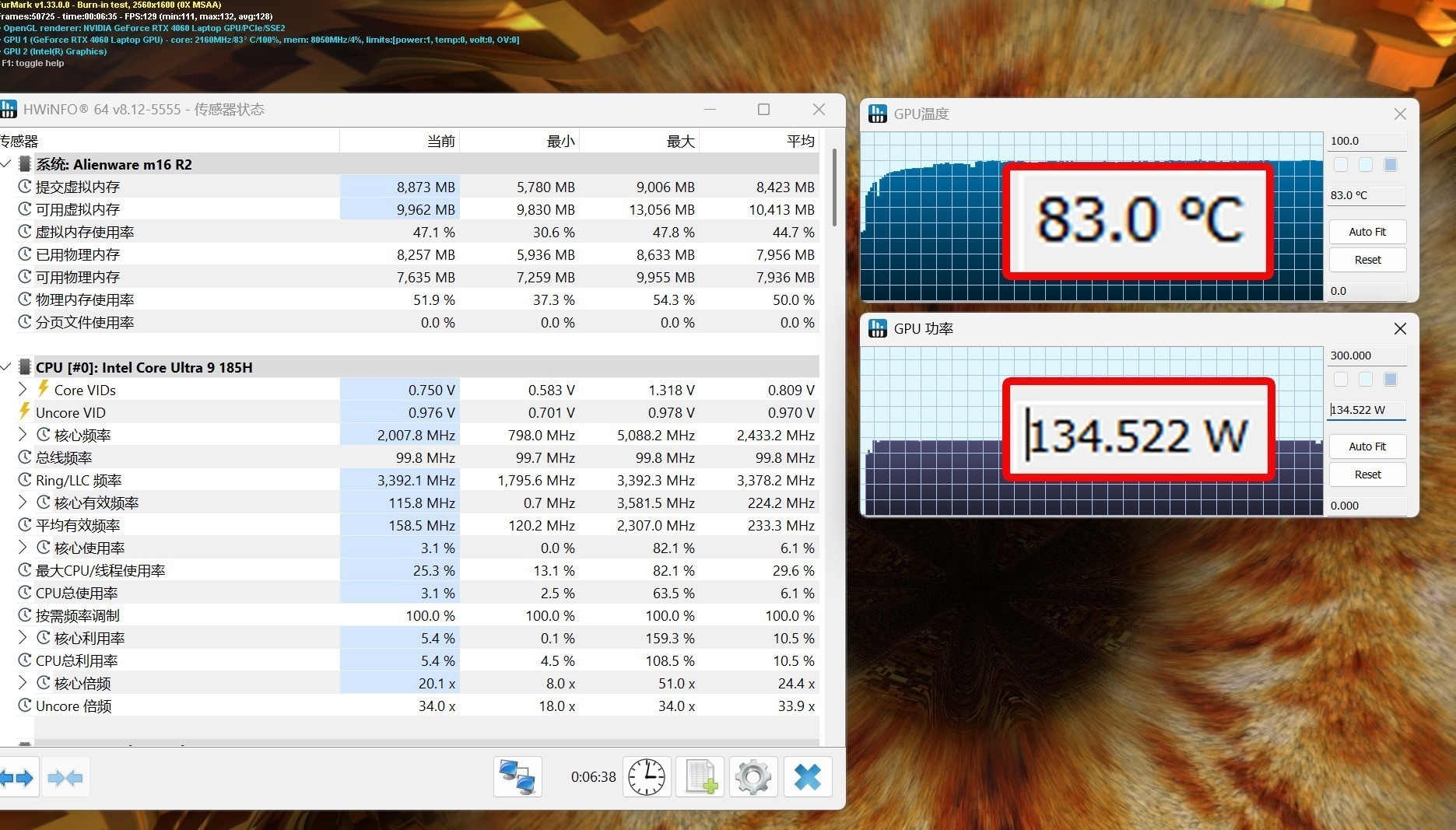
Task: Select the CPU总利用率 row label
Action: (x=76, y=660)
